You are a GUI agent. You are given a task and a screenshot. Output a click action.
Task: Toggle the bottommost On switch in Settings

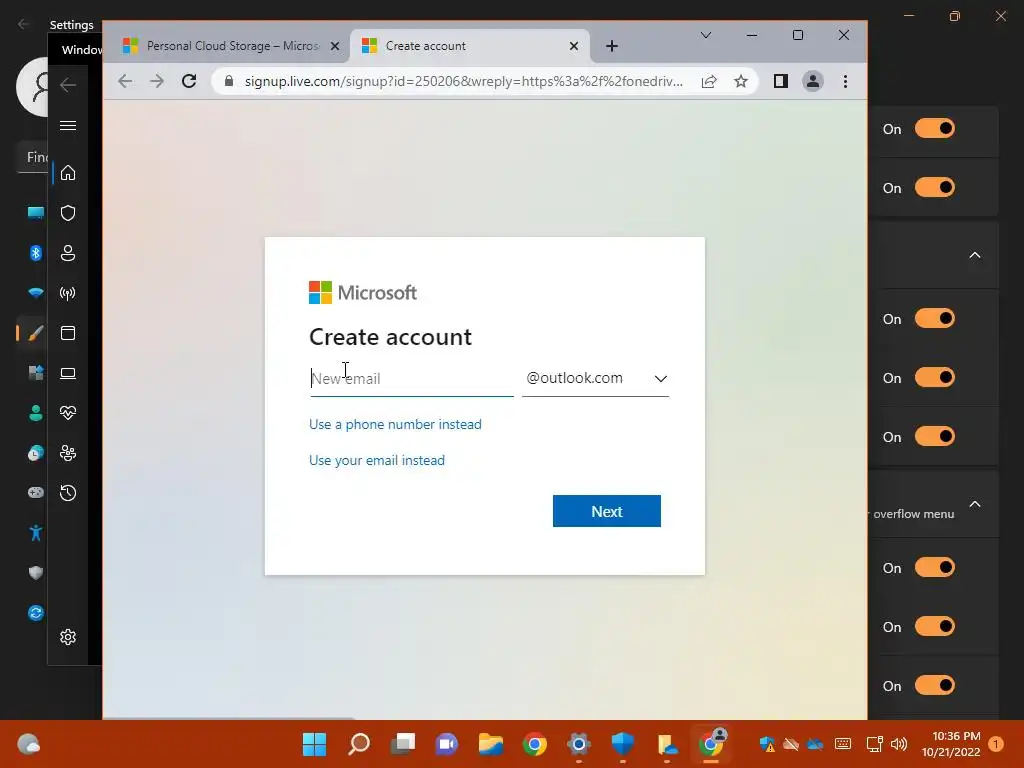(x=935, y=685)
